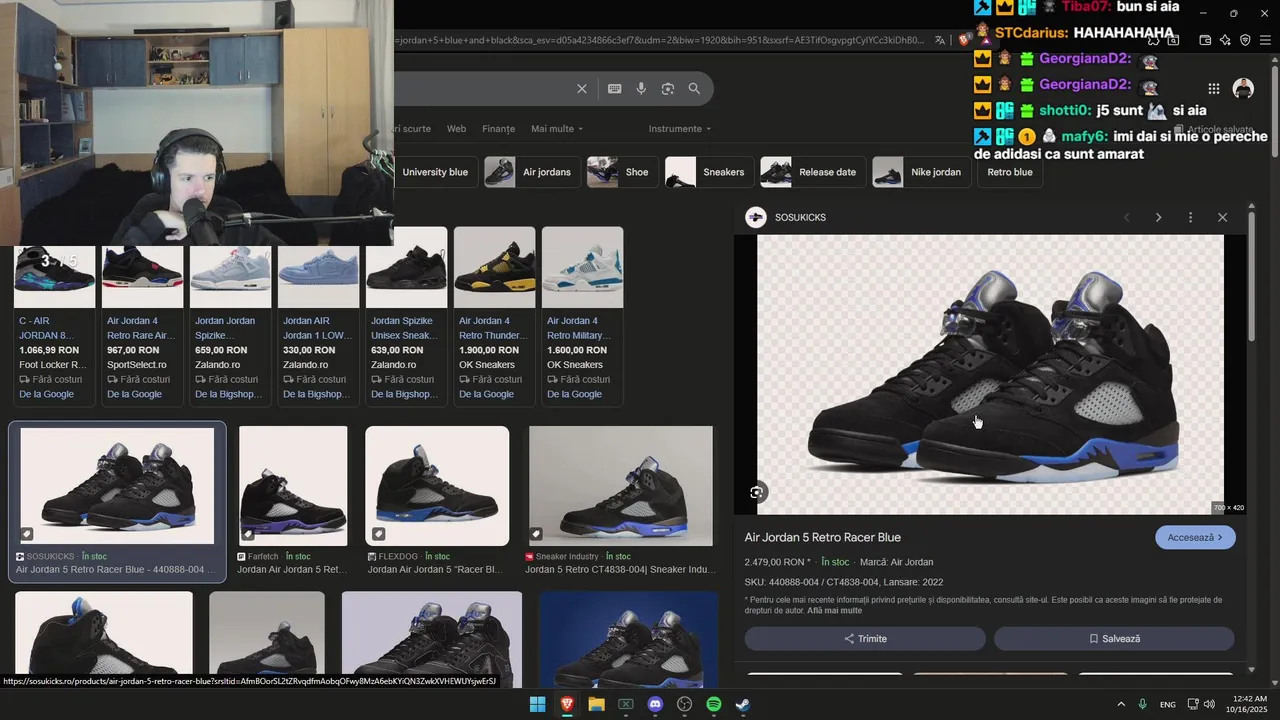Start voice search with microphone icon
Screen dimensions: 1280x720
click(x=641, y=89)
